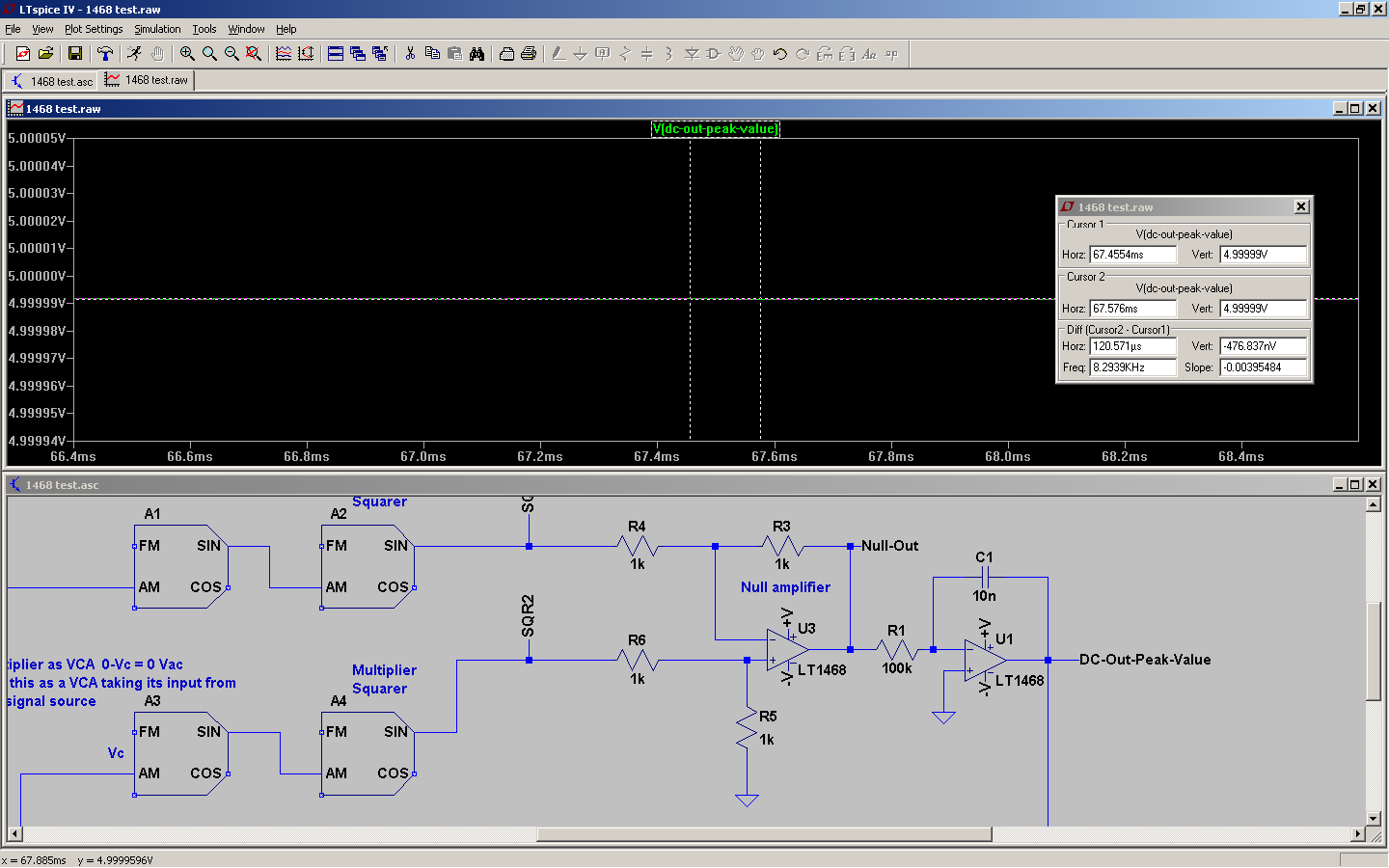Click the Paste clipboard icon

[454, 54]
